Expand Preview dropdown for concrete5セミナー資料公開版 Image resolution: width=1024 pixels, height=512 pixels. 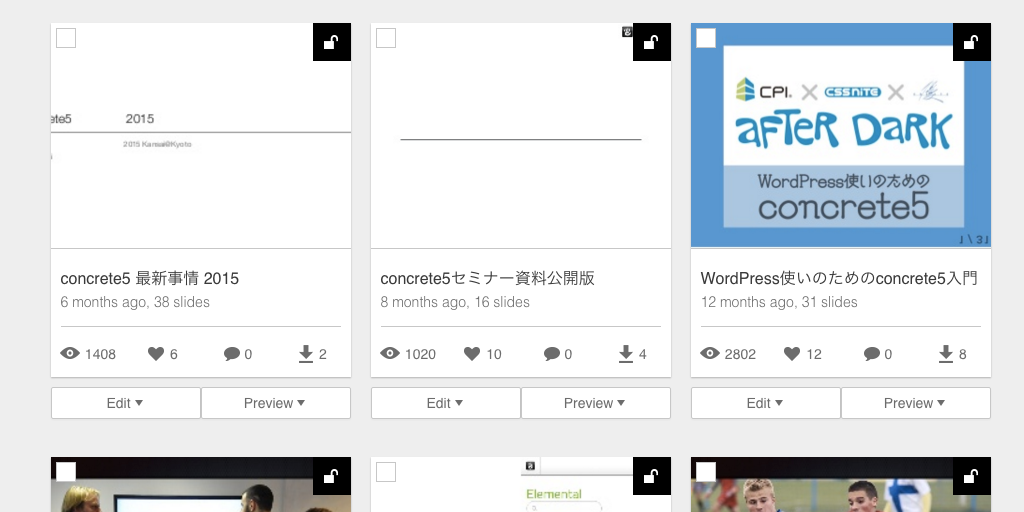(595, 403)
